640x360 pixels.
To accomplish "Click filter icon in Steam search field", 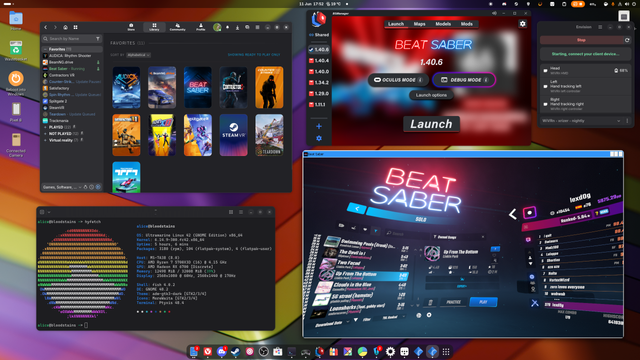I will (98, 39).
